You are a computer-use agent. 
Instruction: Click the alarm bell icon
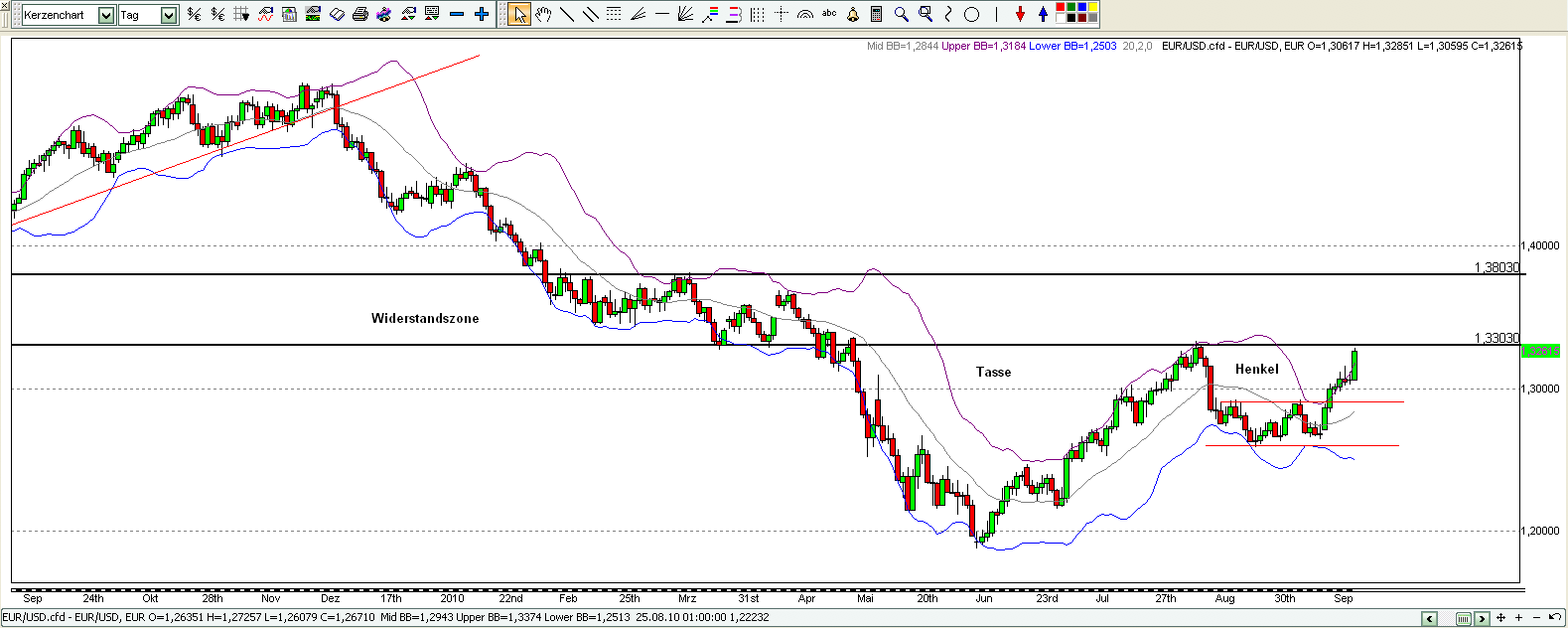tap(853, 14)
